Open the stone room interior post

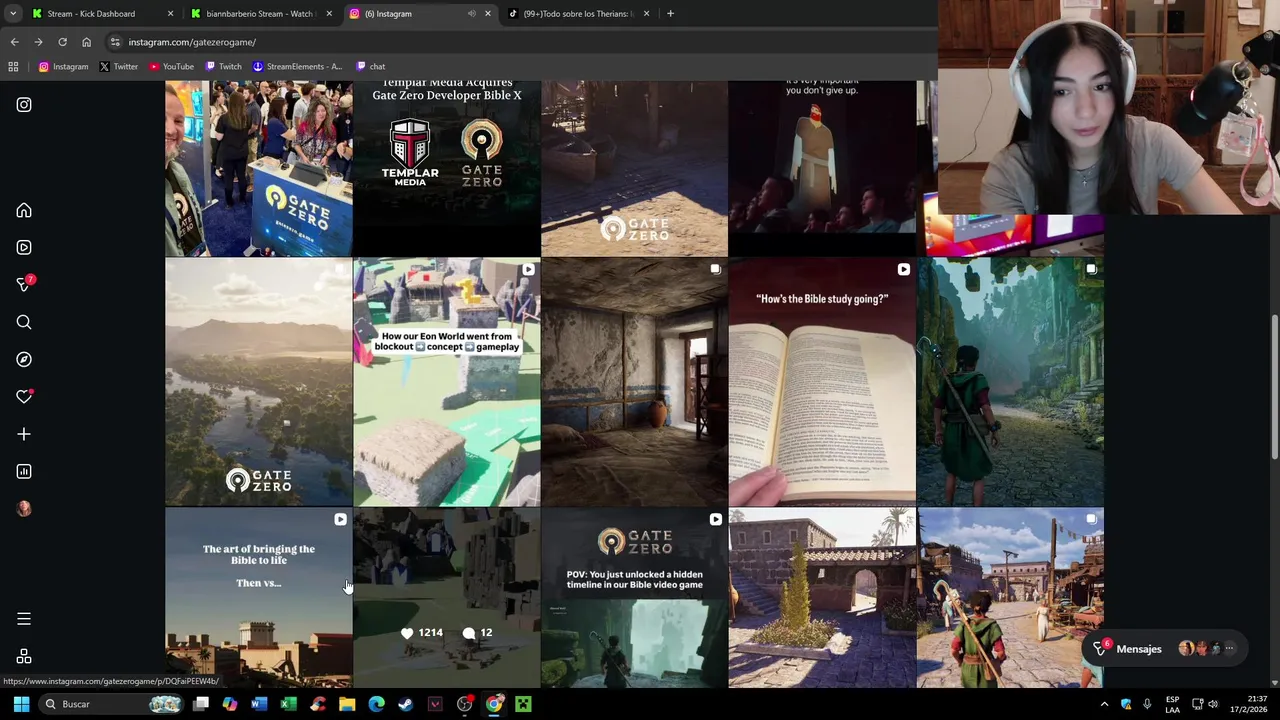[x=634, y=382]
